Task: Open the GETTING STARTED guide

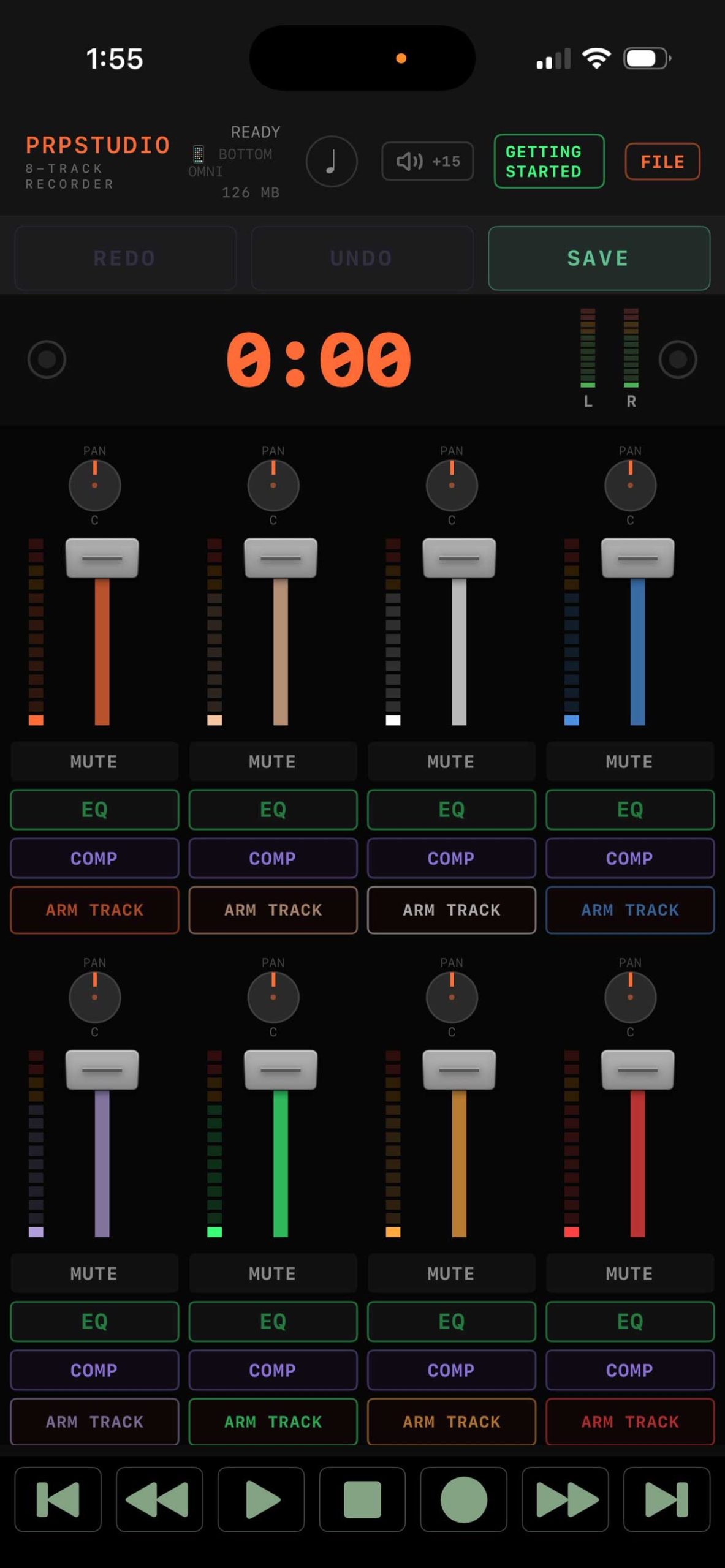Action: point(549,162)
